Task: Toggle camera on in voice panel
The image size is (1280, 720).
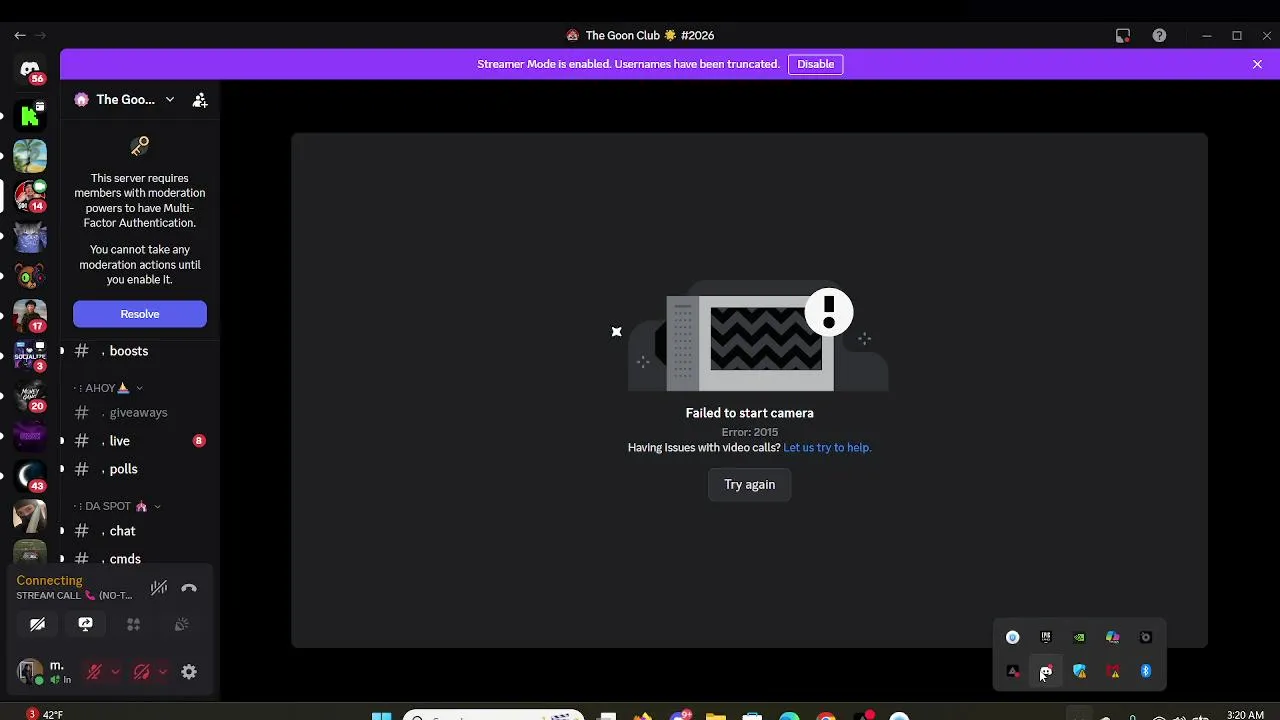Action: pos(37,624)
